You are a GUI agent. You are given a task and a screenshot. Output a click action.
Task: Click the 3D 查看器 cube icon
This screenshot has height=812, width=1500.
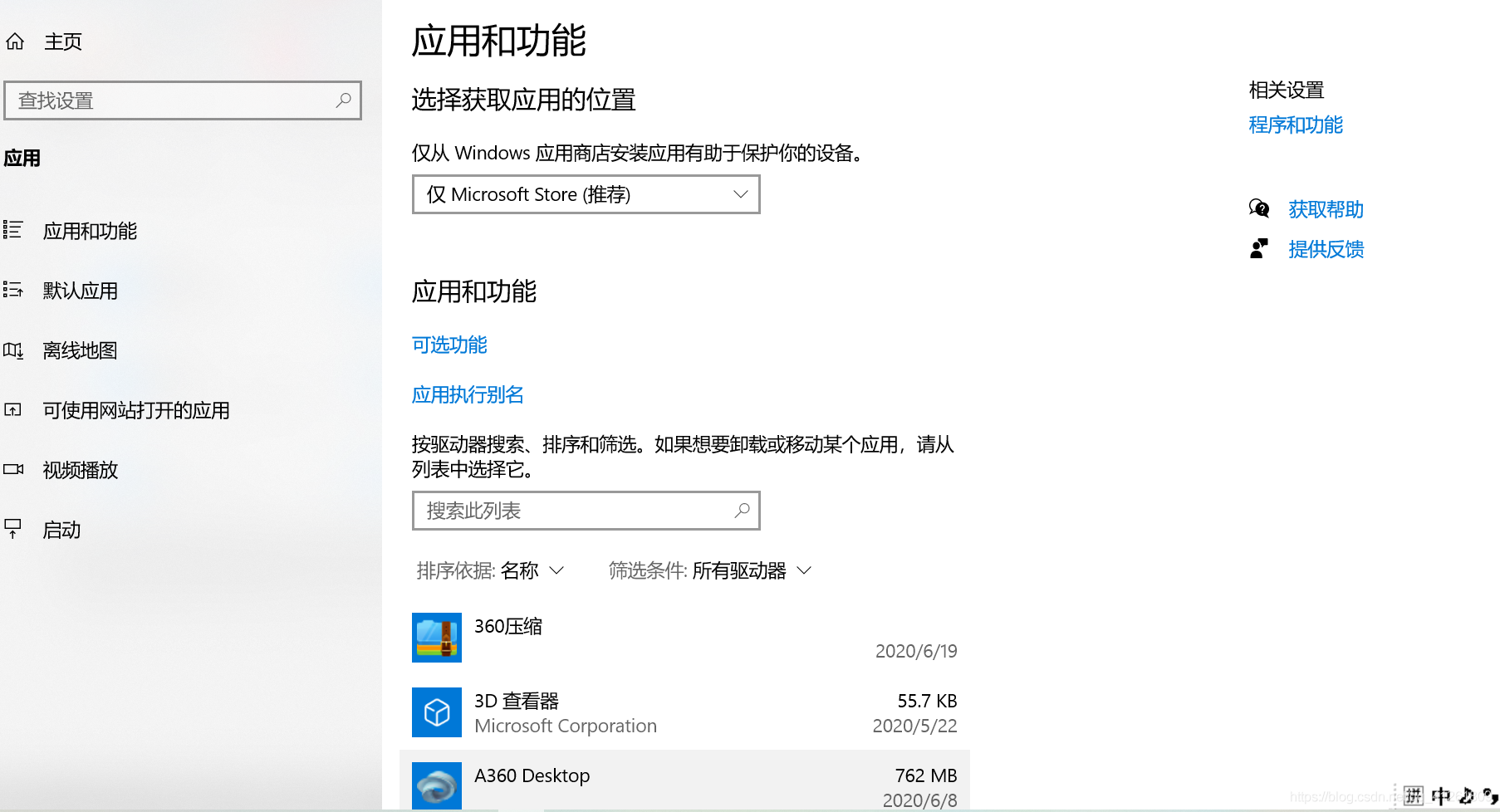pos(437,712)
